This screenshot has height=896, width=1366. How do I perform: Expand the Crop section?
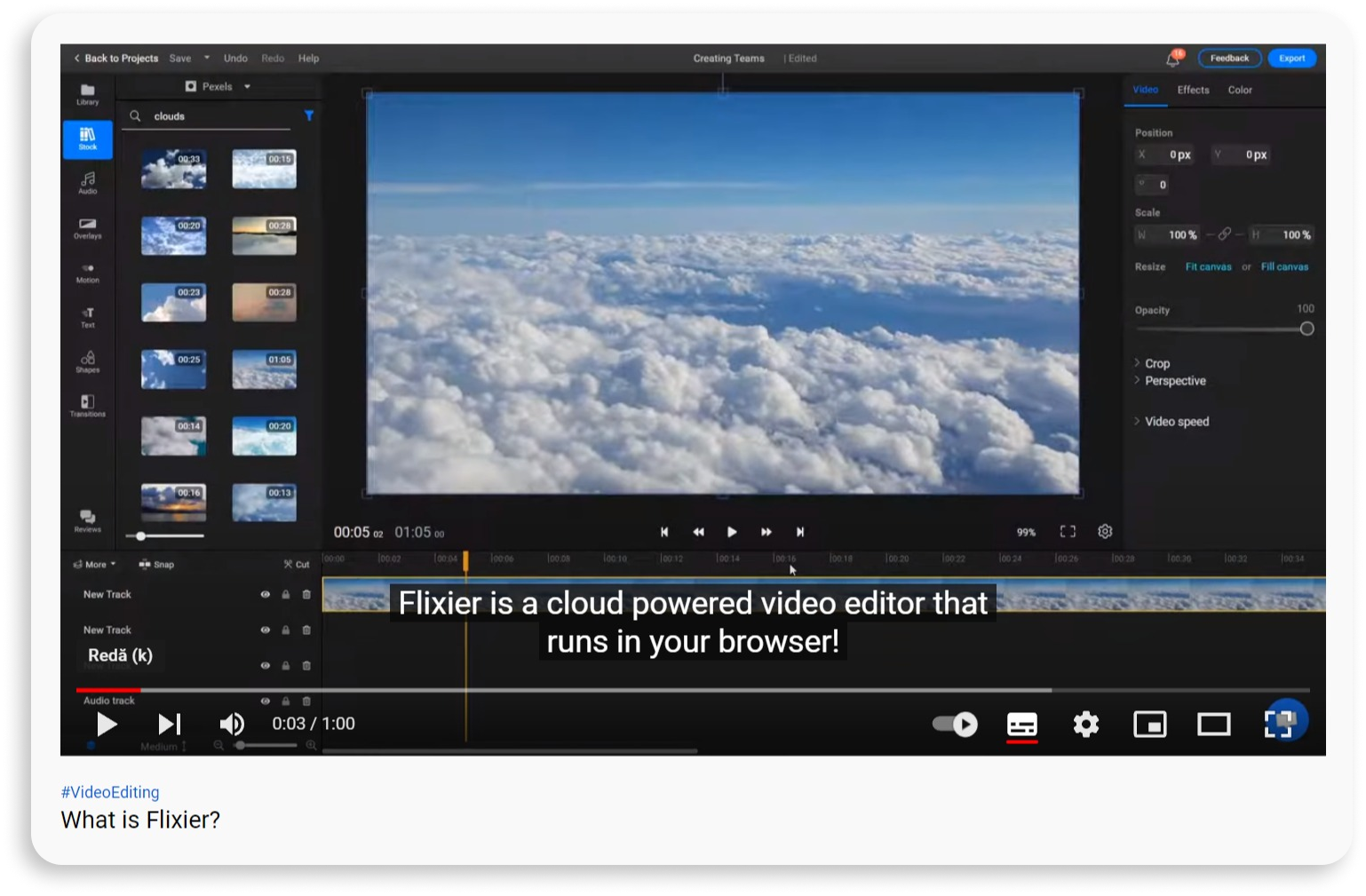pos(1152,363)
